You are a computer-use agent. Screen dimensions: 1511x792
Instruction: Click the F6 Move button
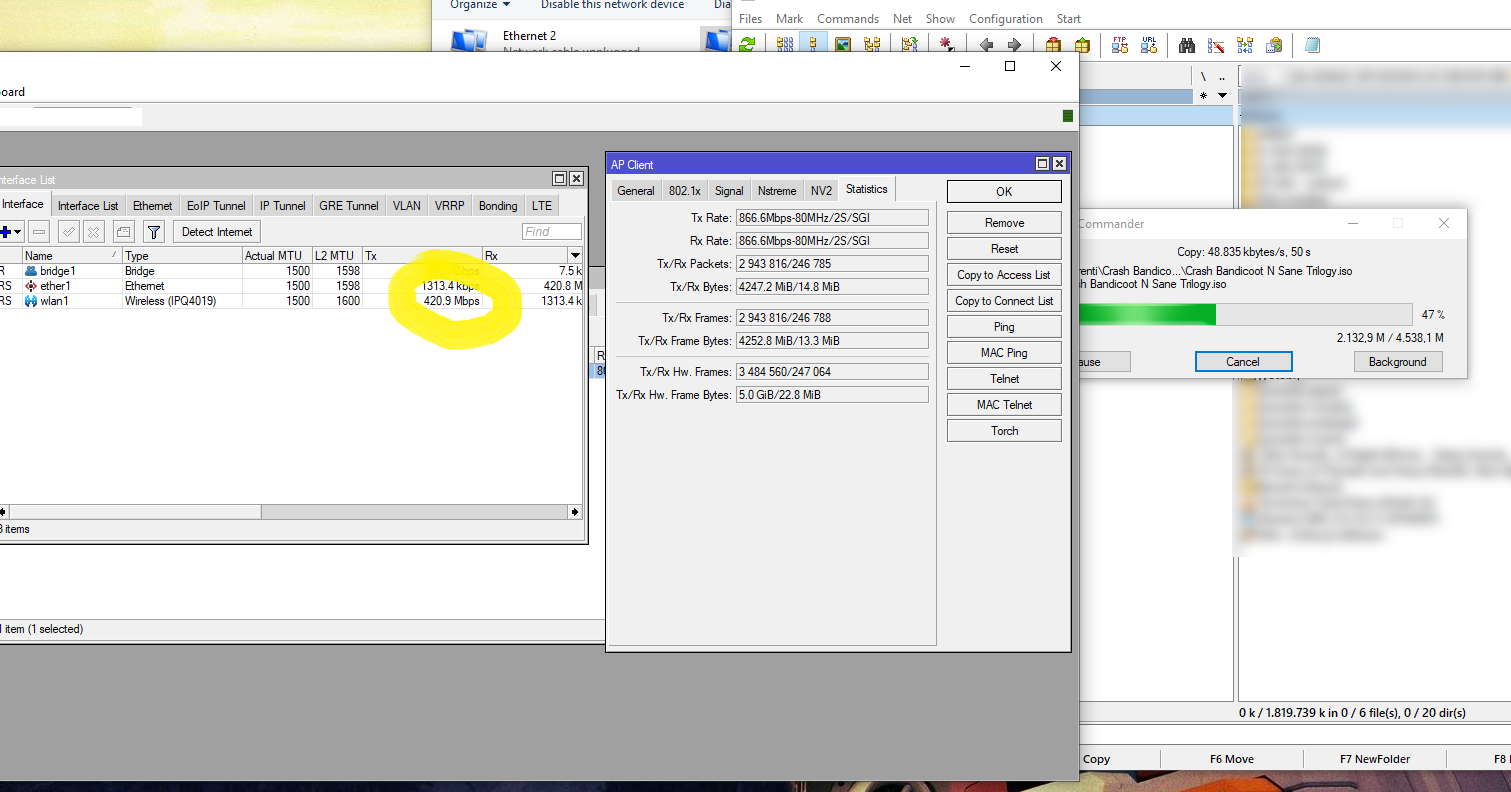1232,759
